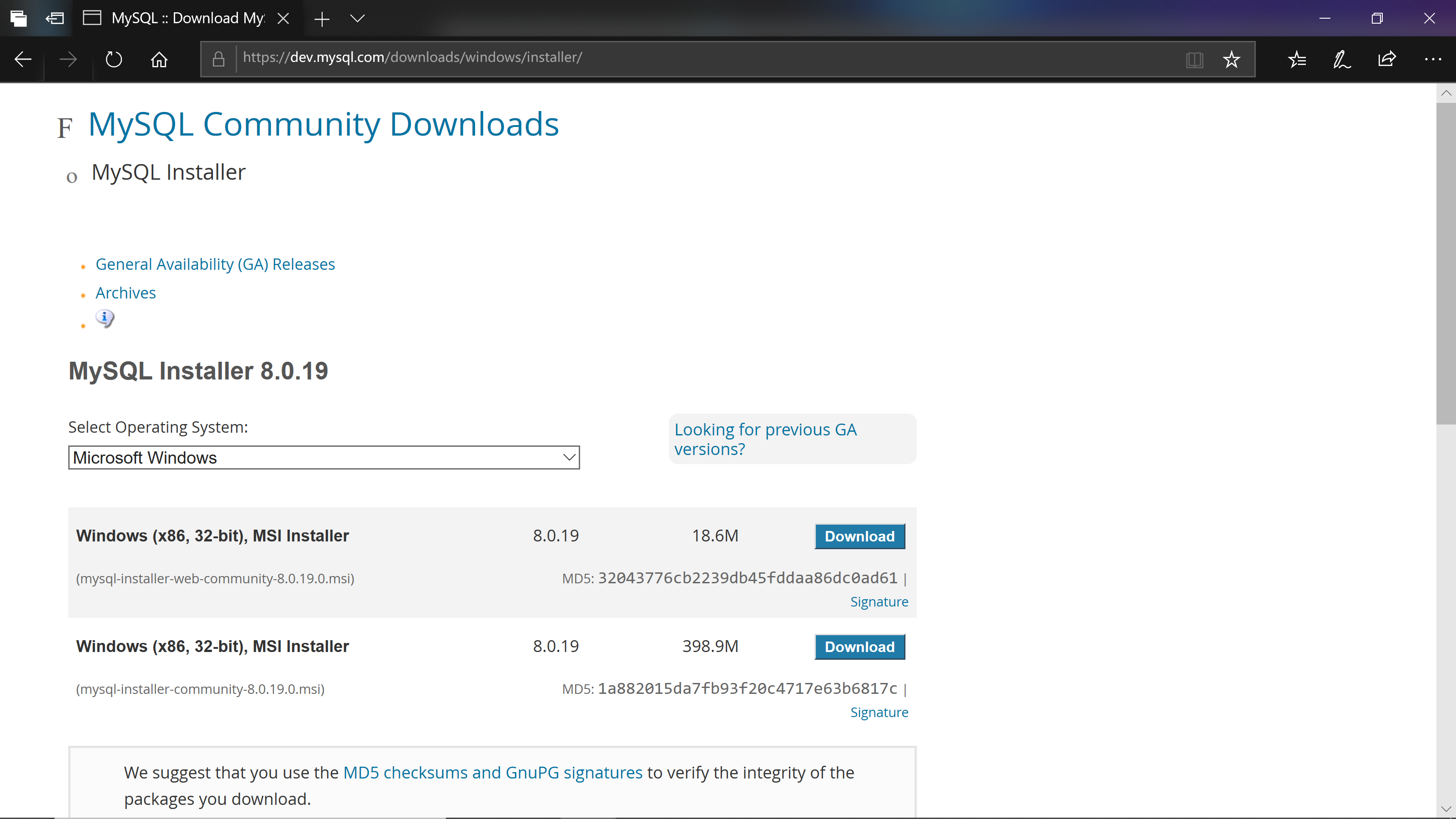This screenshot has width=1456, height=819.
Task: Toggle favorite star for this page
Action: [1232, 59]
